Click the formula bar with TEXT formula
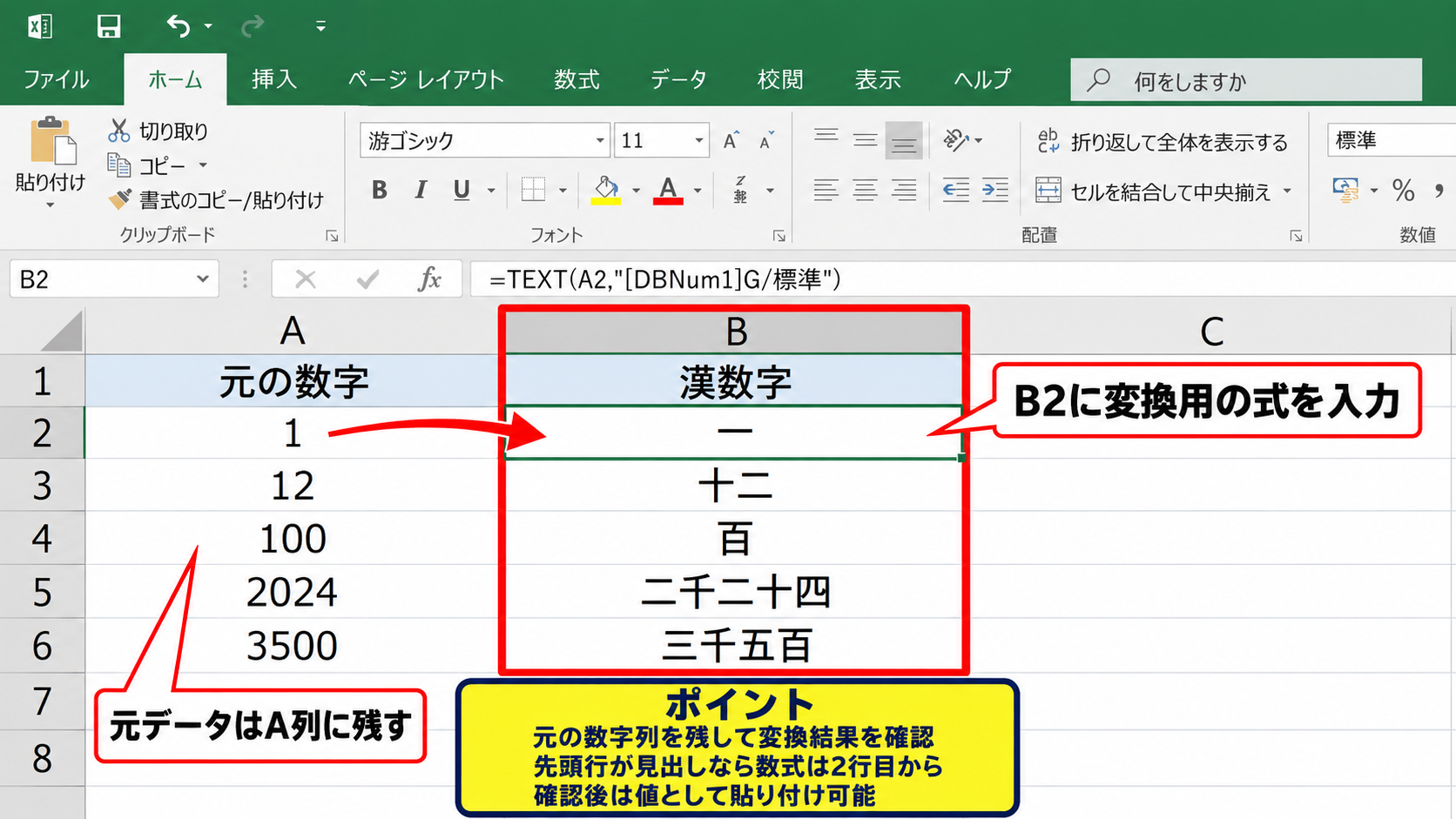This screenshot has height=819, width=1456. point(963,279)
